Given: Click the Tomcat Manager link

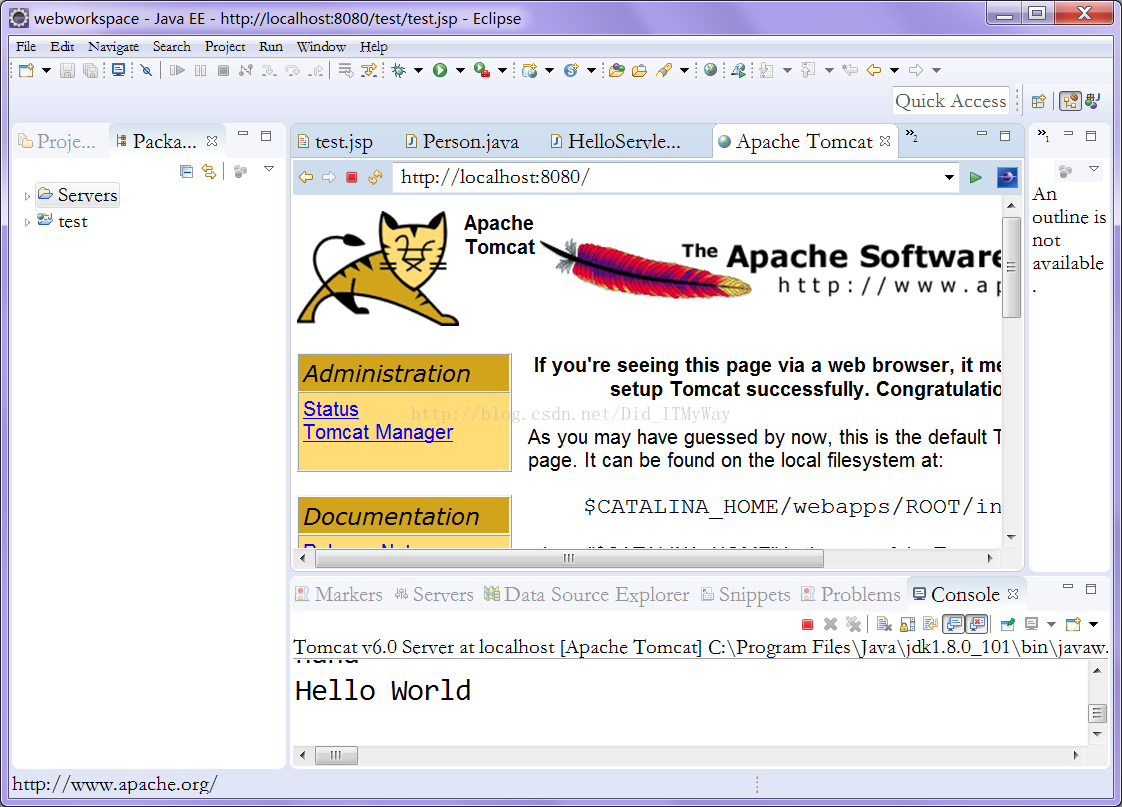Looking at the screenshot, I should [x=378, y=432].
